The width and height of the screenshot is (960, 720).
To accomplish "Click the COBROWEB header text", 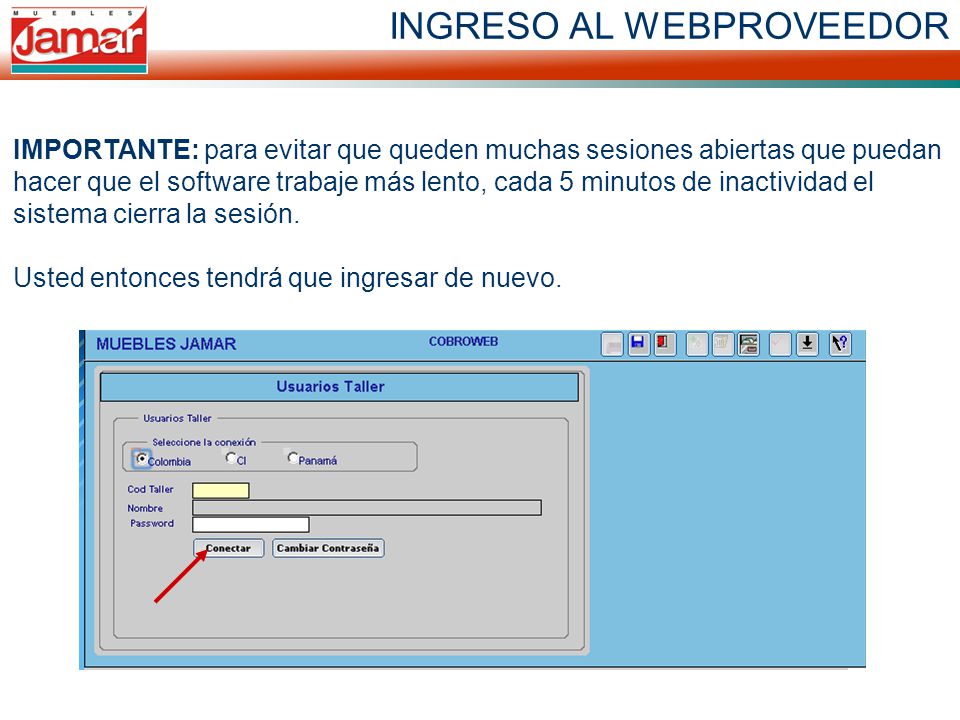I will pyautogui.click(x=463, y=342).
